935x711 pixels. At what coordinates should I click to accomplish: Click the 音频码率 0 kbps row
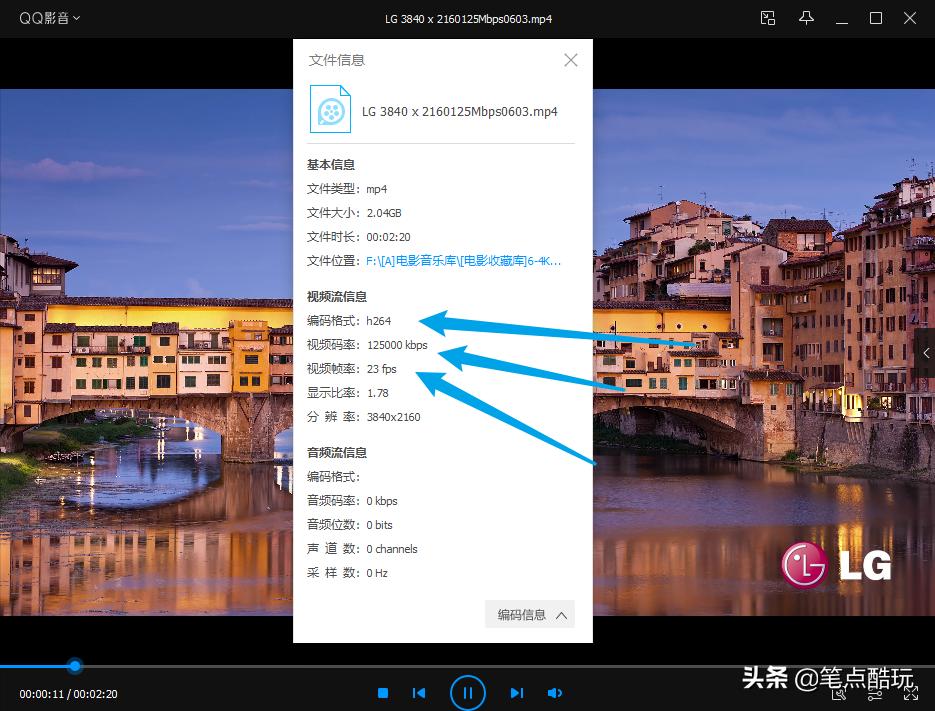pyautogui.click(x=352, y=500)
